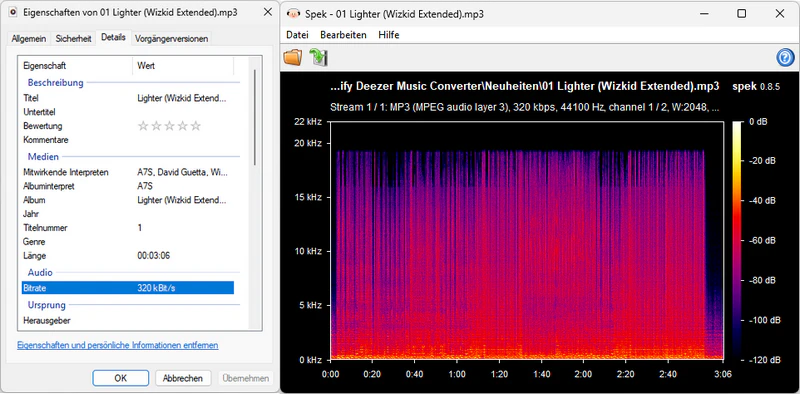800x394 pixels.
Task: Set rating with the third star
Action: click(x=169, y=126)
